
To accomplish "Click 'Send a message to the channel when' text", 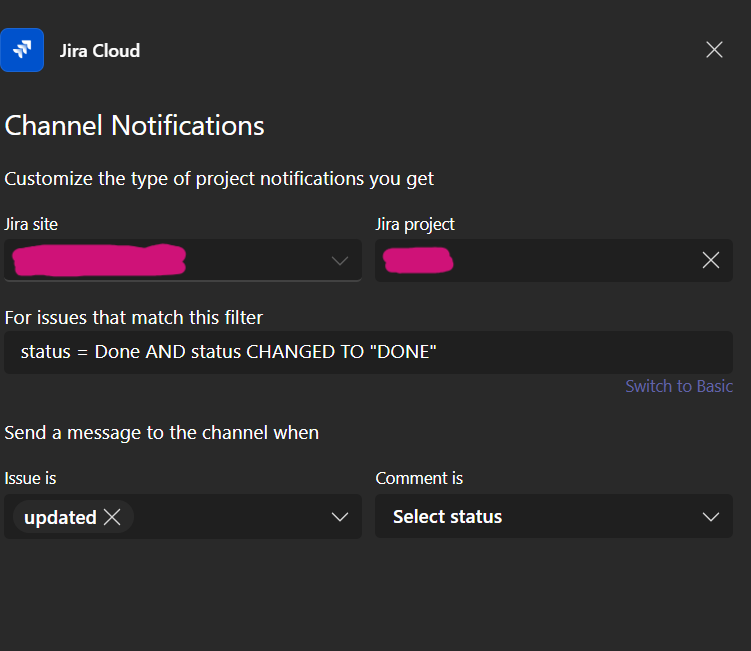I will pyautogui.click(x=161, y=433).
